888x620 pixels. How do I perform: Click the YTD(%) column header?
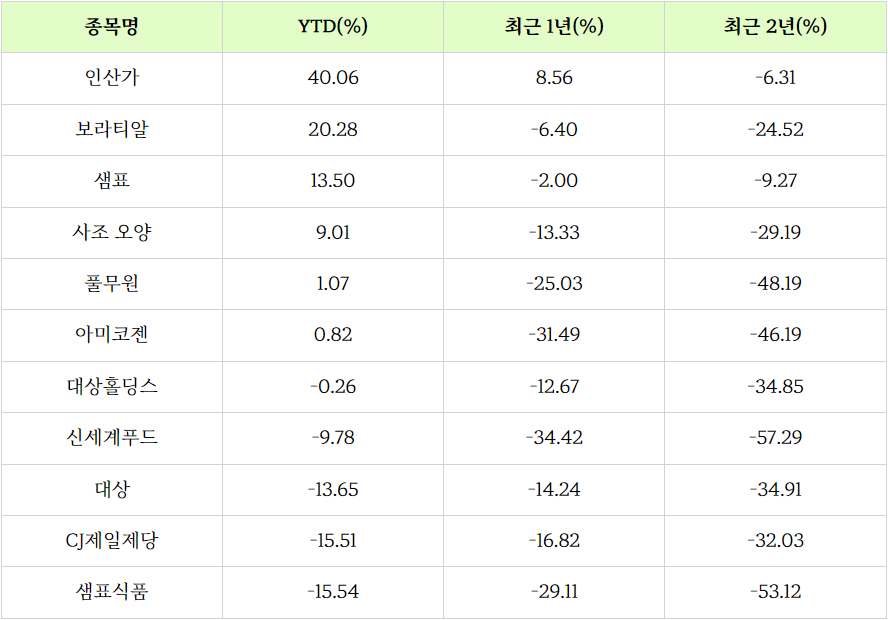tap(333, 27)
